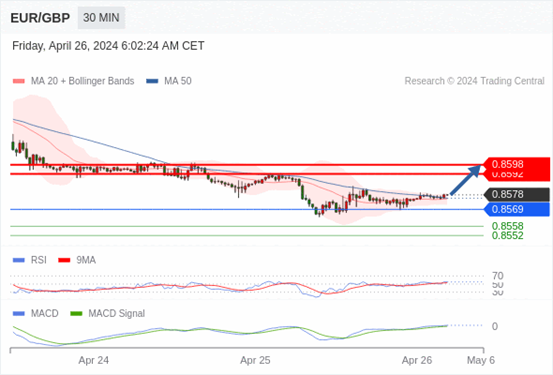Click the MACD blue legend marker
This screenshot has width=553, height=375.
coord(19,314)
